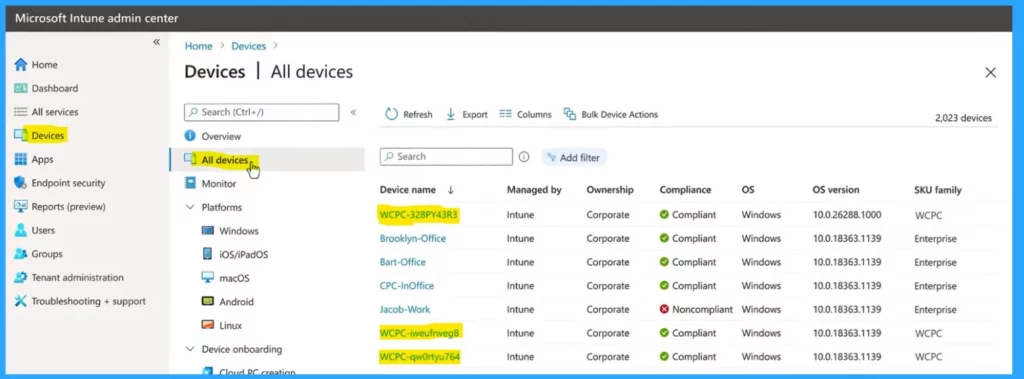Sort by the SKU family column
The height and width of the screenshot is (379, 1024).
[938, 190]
